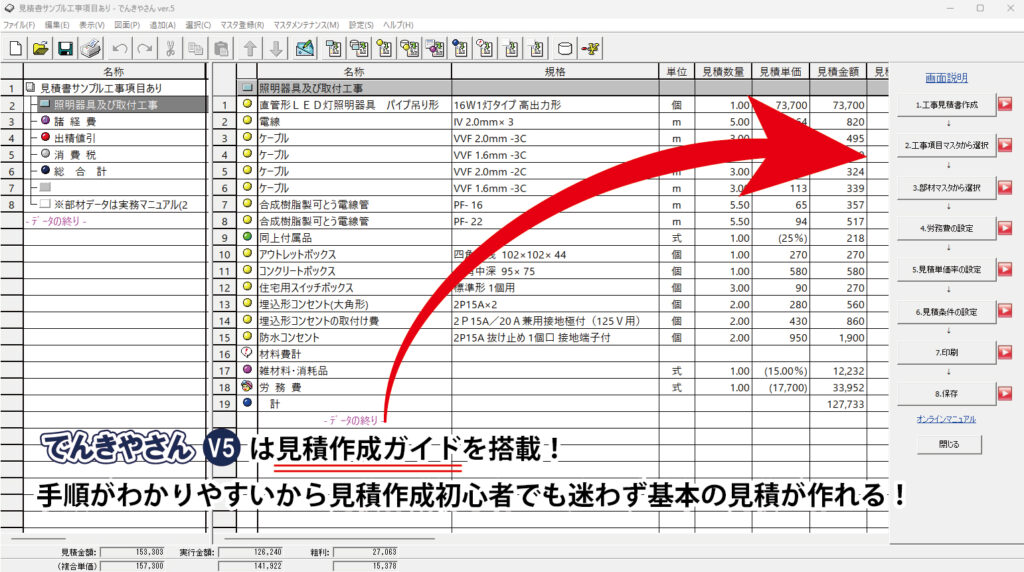This screenshot has height=572, width=1024.
Task: Select the 防水コンセント row name cell
Action: coord(354,338)
